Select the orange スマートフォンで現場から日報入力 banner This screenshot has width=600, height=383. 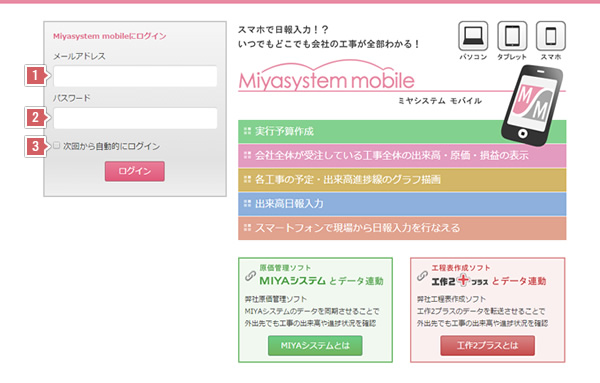[402, 228]
